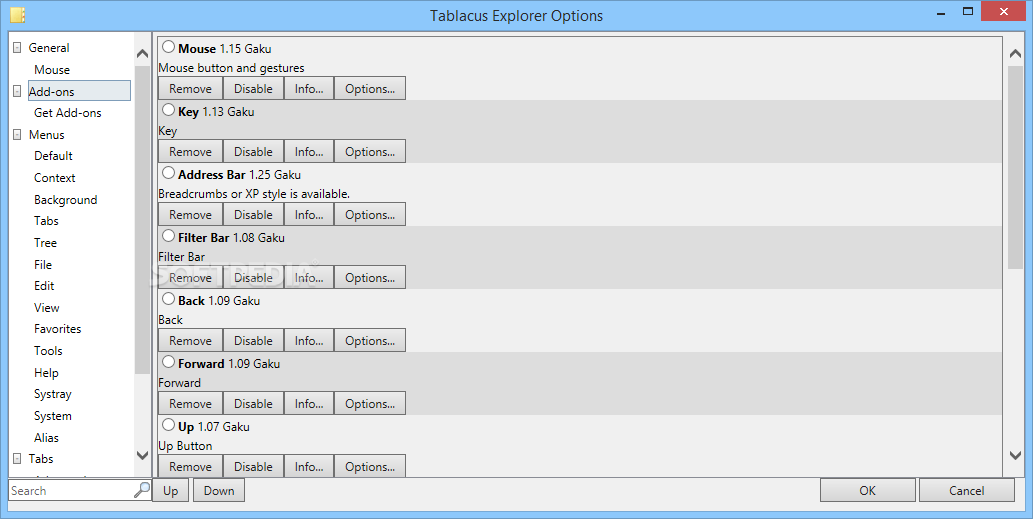Collapse the General tree node
This screenshot has height=519, width=1033.
pyautogui.click(x=17, y=48)
